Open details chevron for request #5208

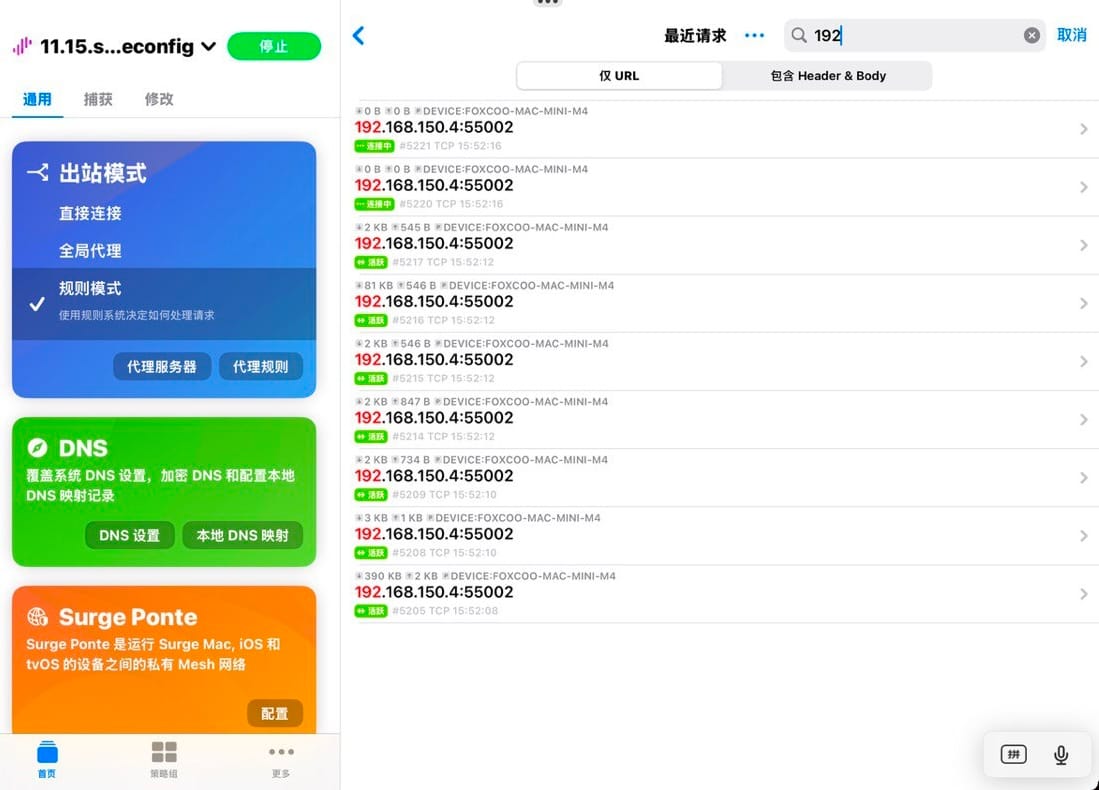pos(1084,536)
